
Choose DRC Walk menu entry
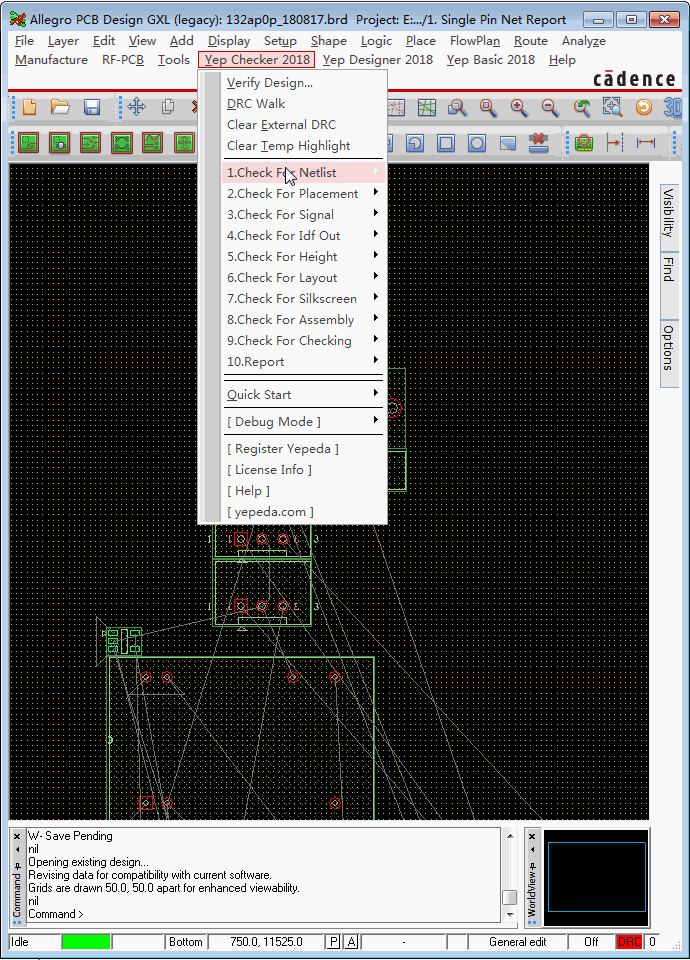(x=304, y=103)
